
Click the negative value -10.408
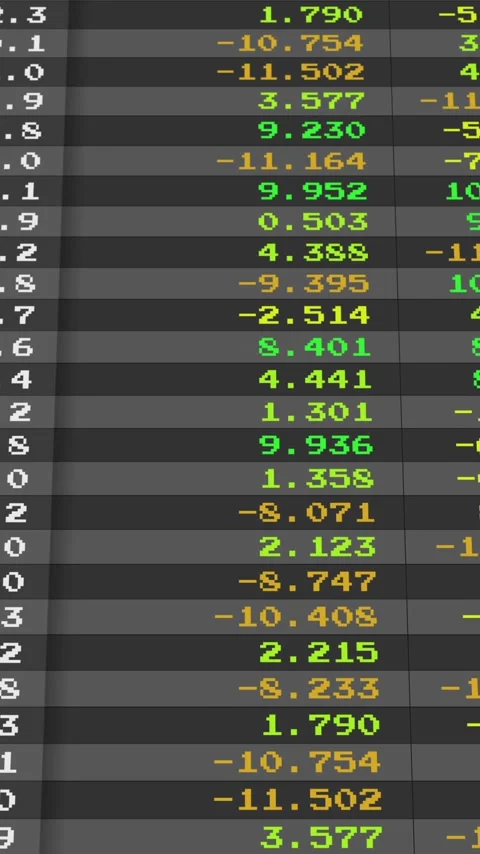(295, 617)
